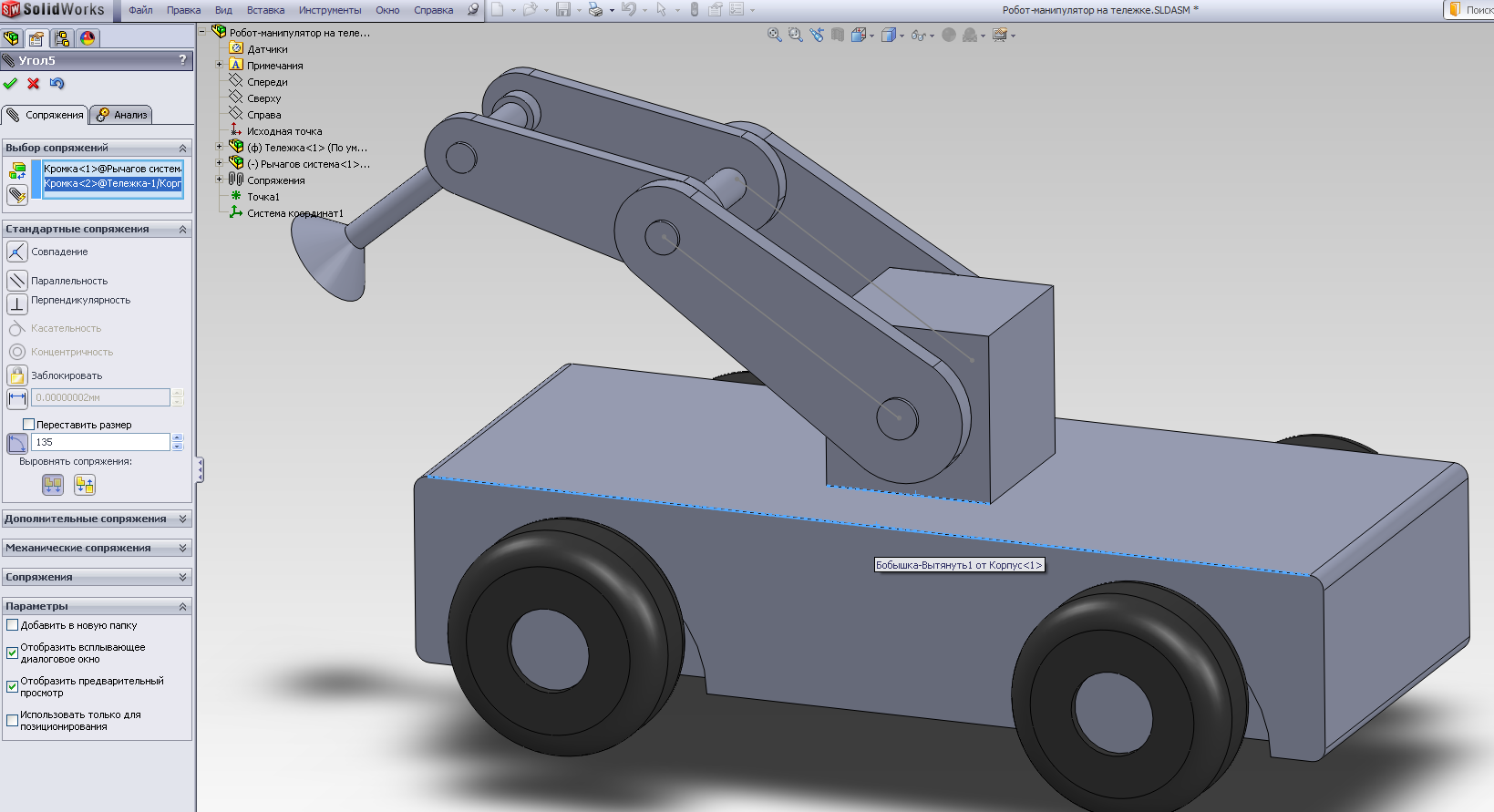Choose the Перпендикулярность mate icon
Screen dimensions: 1494x812
point(16,303)
